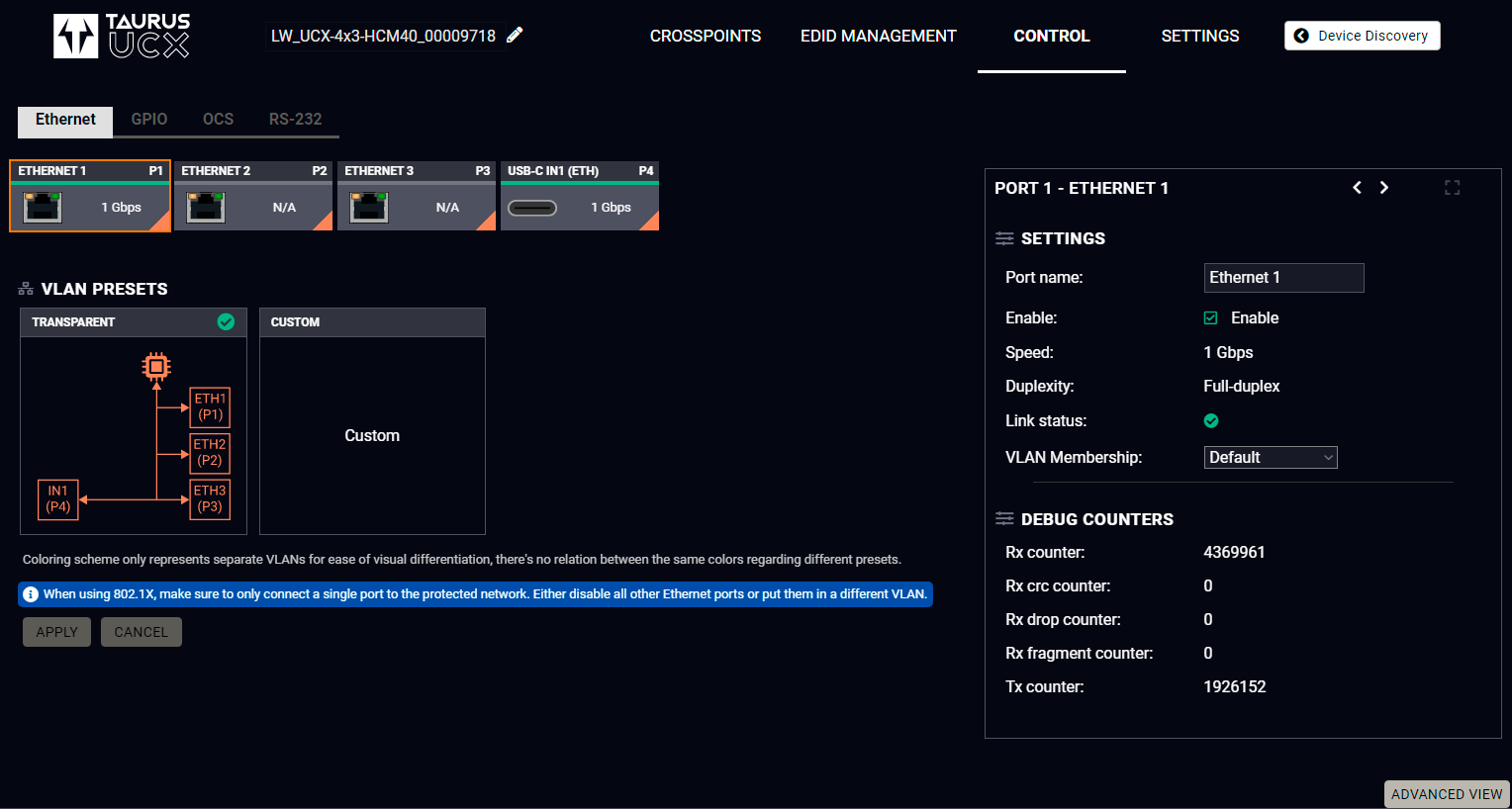The width and height of the screenshot is (1512, 809).
Task: Click the Port name input field
Action: [1283, 278]
